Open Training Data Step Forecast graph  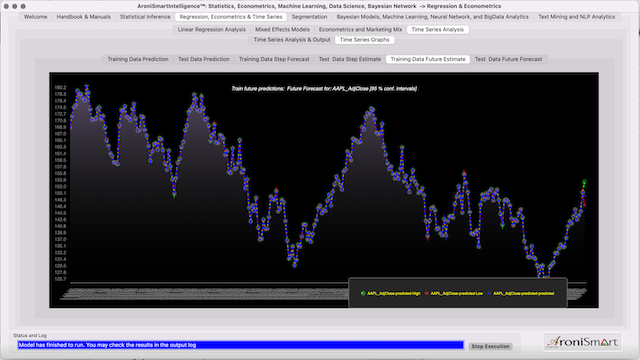point(274,59)
